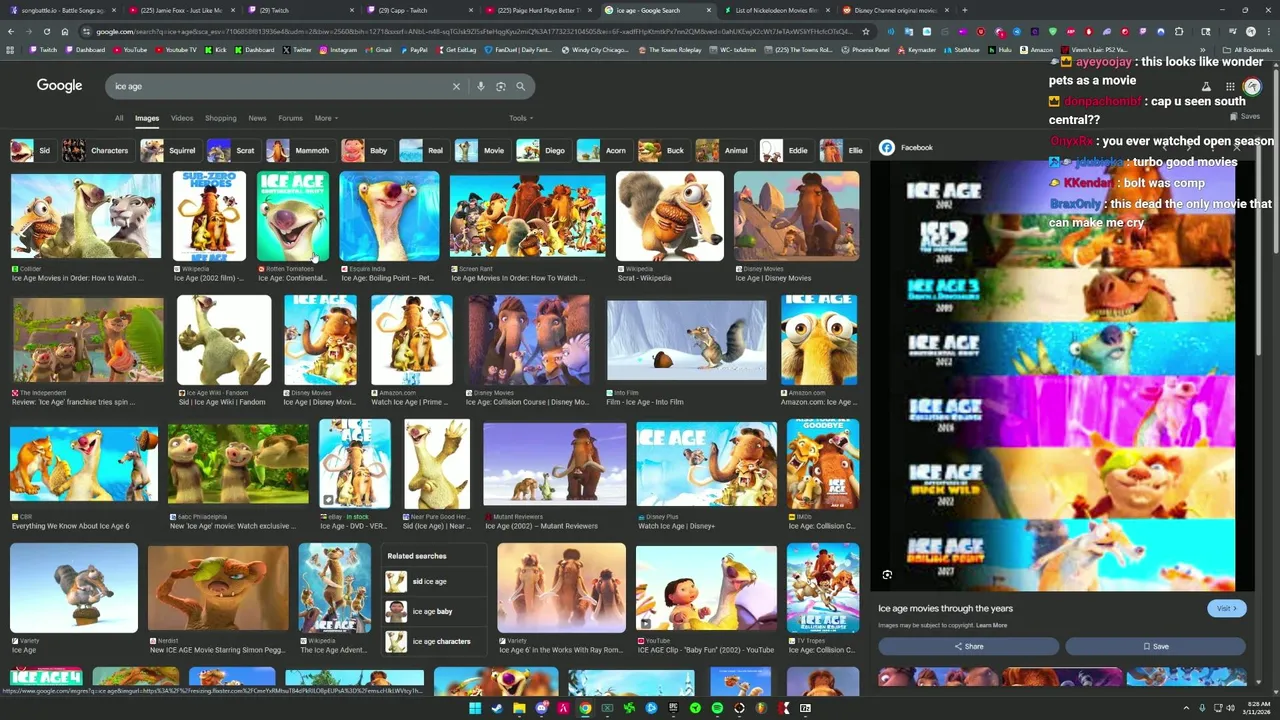Bookmark this page with the star icon
1280x720 pixels.
pos(866,31)
